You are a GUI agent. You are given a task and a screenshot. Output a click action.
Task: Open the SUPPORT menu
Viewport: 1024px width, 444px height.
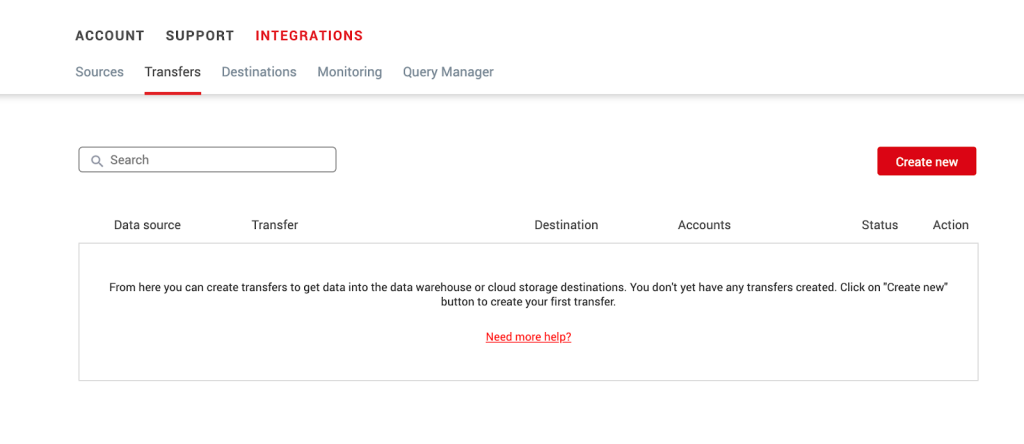[x=200, y=36]
